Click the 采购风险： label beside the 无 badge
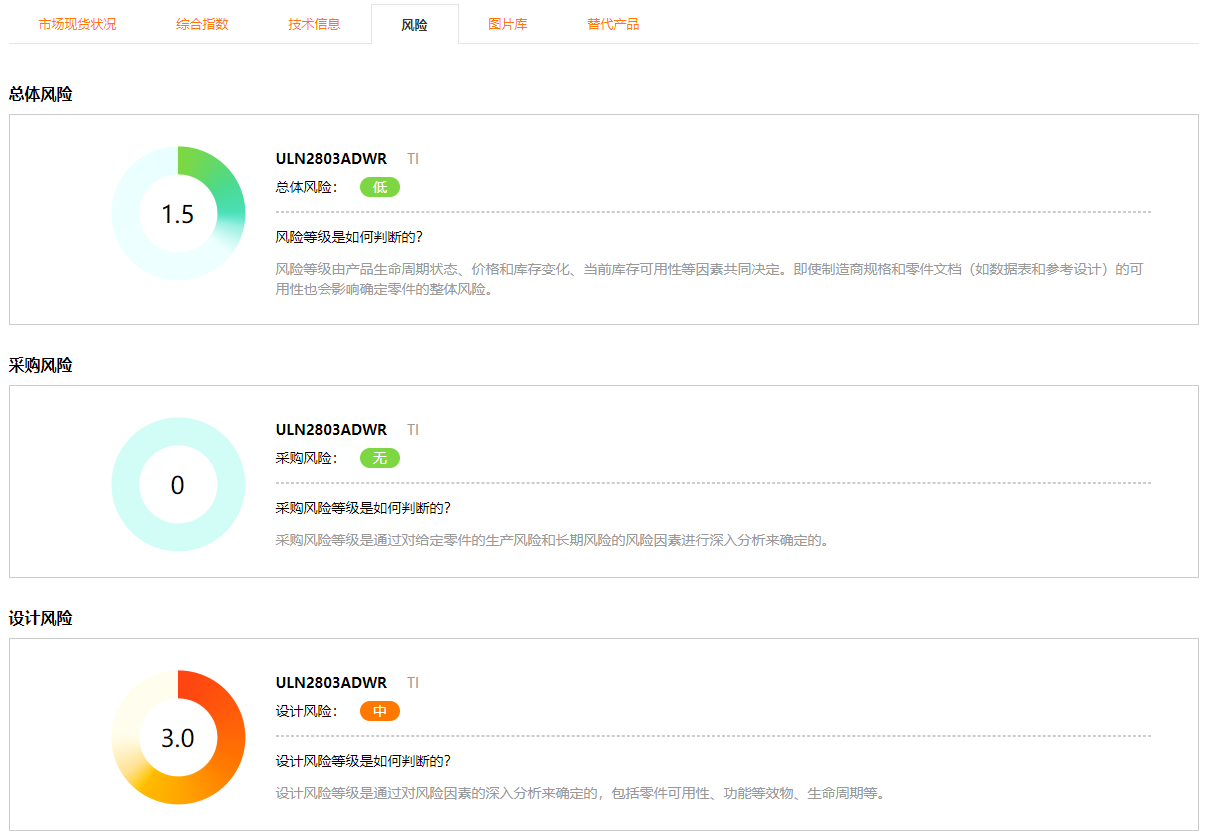This screenshot has height=838, width=1209. [307, 458]
